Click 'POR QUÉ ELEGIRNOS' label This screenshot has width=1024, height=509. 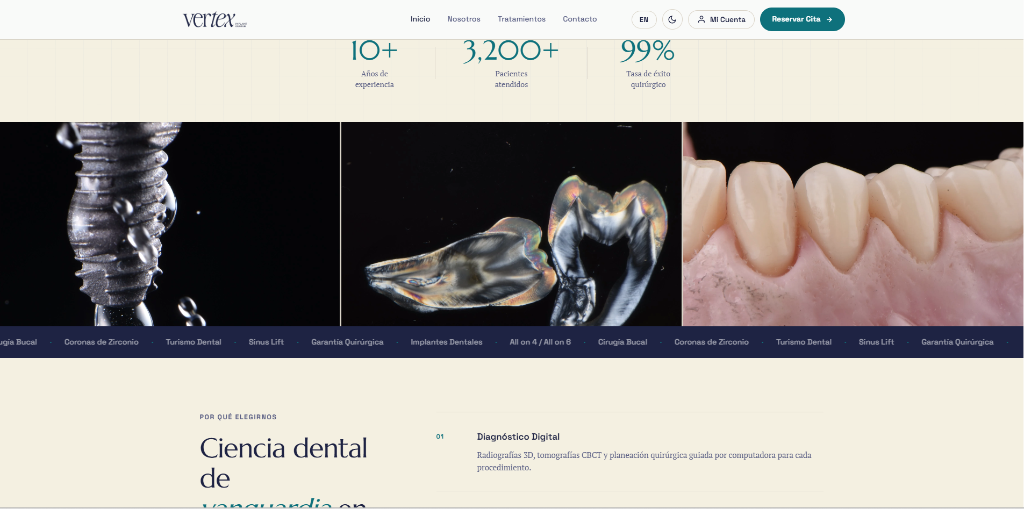(x=238, y=417)
